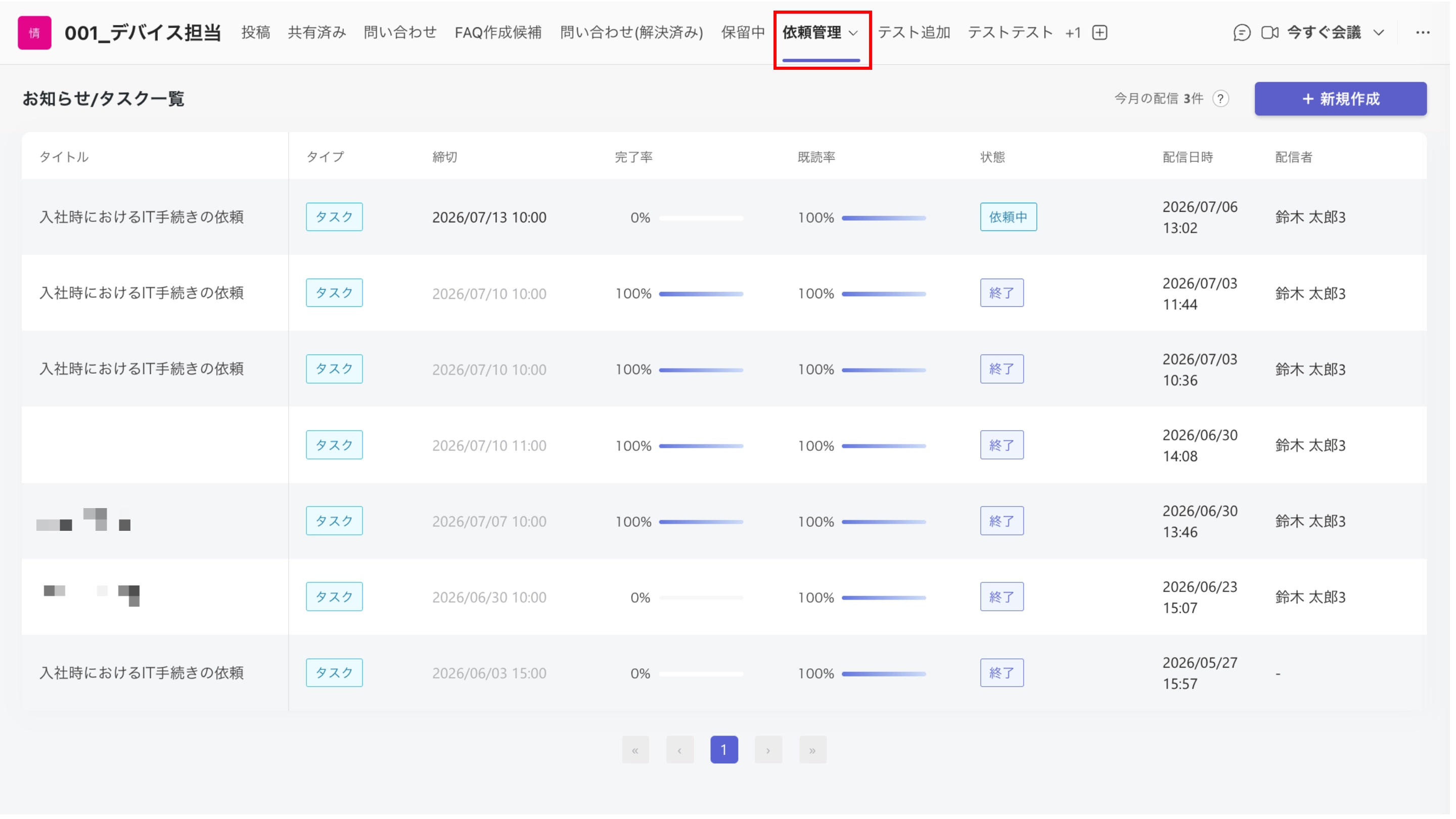Click 鈴木 太郎3 in 2026/07/06 row

[1310, 217]
